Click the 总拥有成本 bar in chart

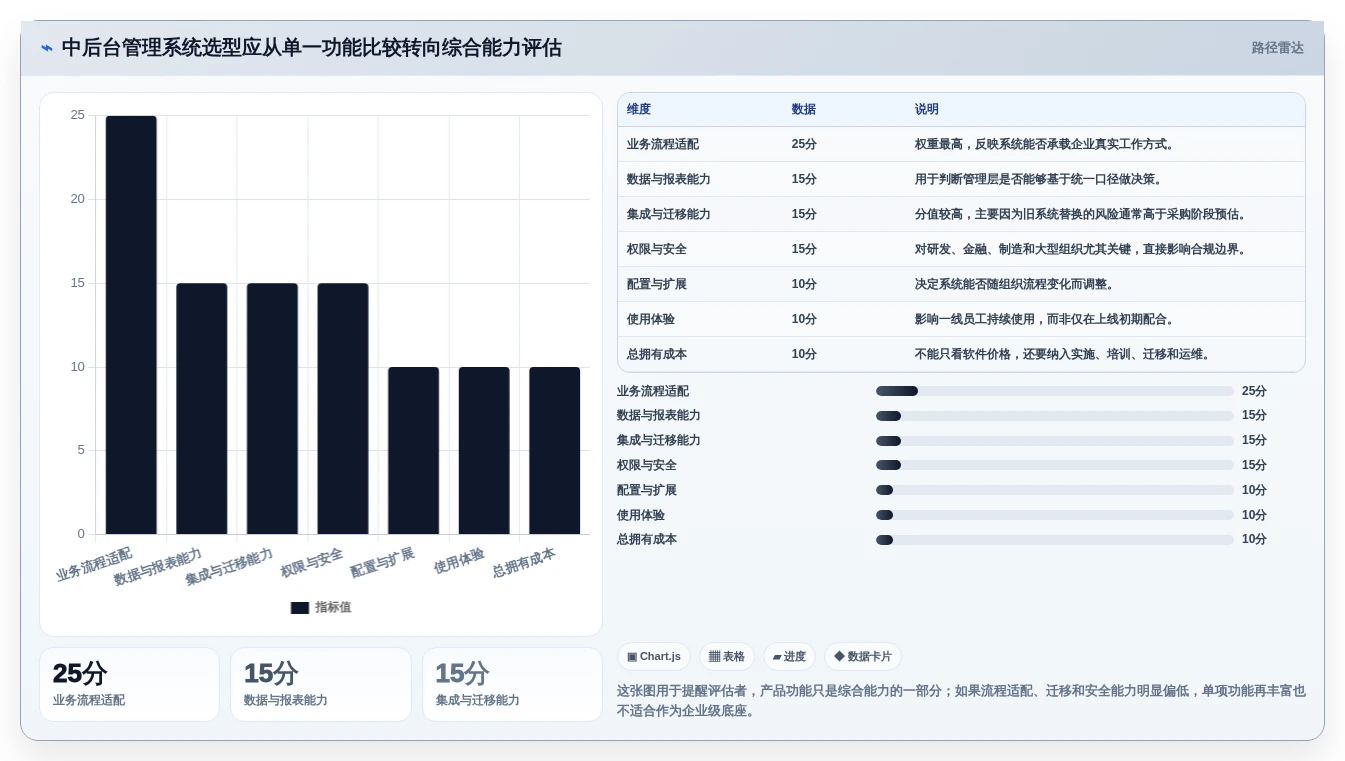(555, 451)
